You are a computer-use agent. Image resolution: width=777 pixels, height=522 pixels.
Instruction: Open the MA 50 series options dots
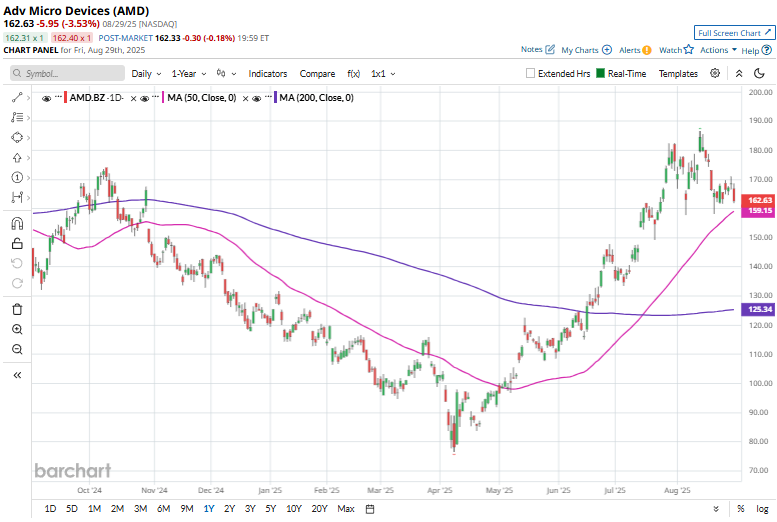[156, 96]
